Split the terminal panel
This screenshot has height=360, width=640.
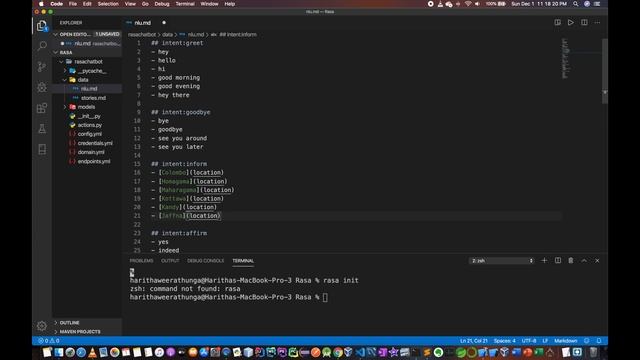558,260
